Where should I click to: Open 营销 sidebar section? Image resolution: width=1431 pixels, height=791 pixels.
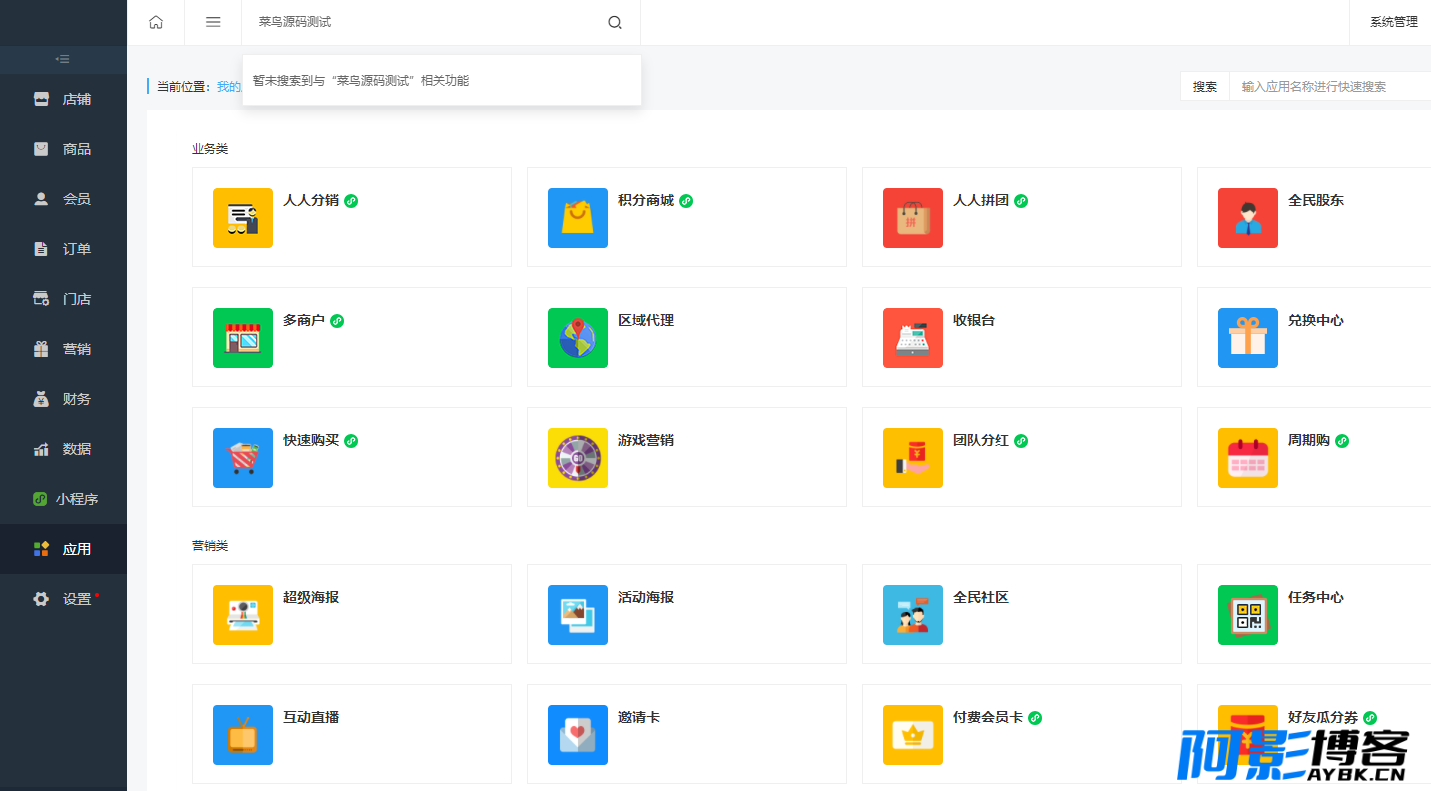[63, 349]
